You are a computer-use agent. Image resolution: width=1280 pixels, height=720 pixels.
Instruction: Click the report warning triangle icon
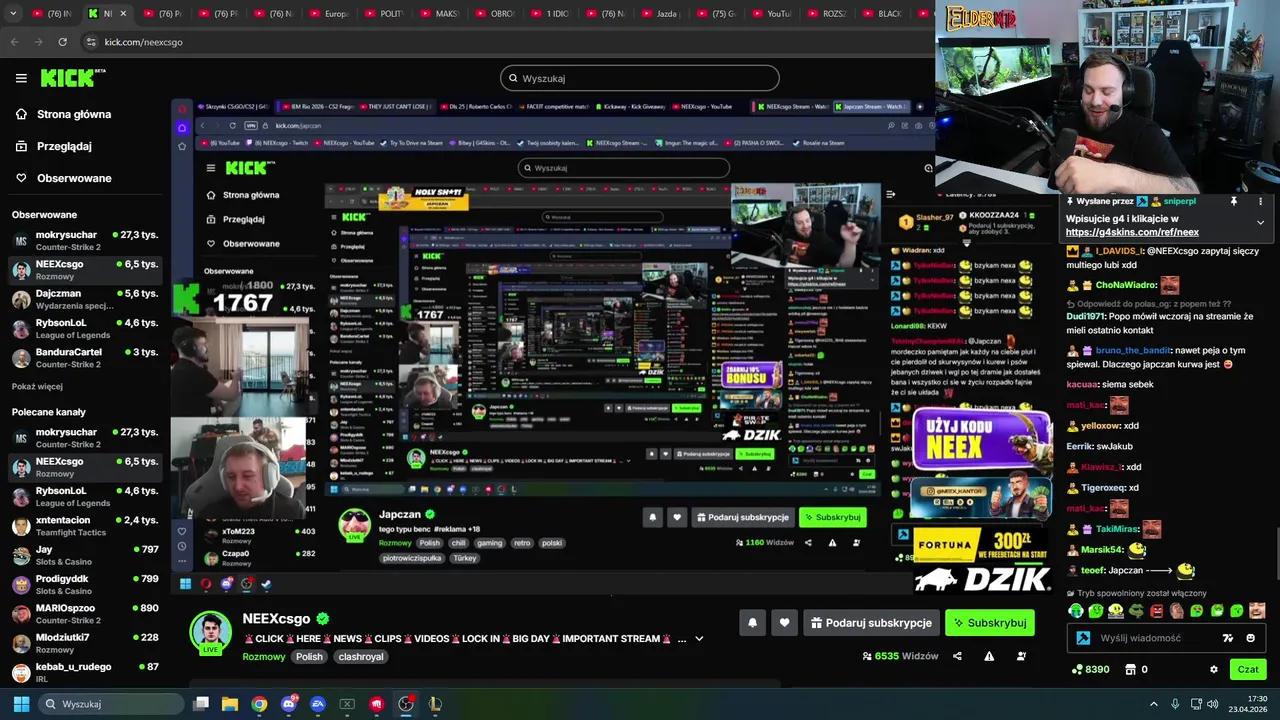989,656
